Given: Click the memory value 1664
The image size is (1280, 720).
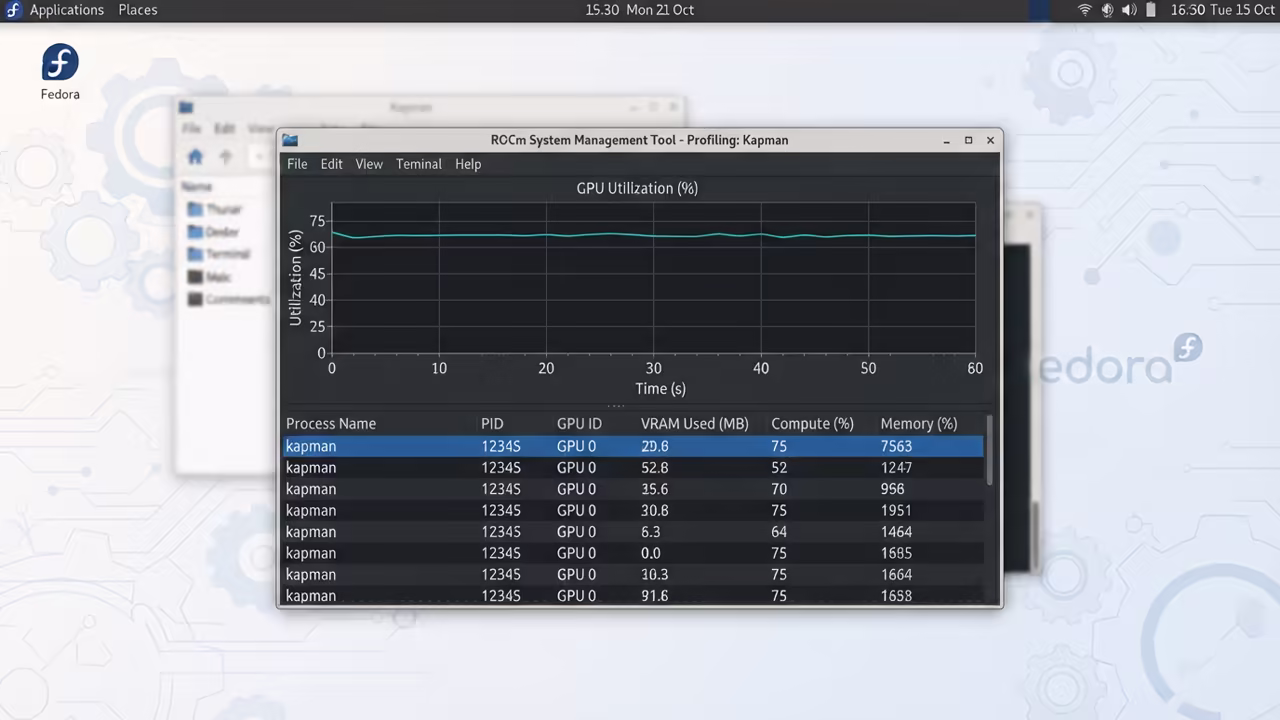Looking at the screenshot, I should [896, 575].
